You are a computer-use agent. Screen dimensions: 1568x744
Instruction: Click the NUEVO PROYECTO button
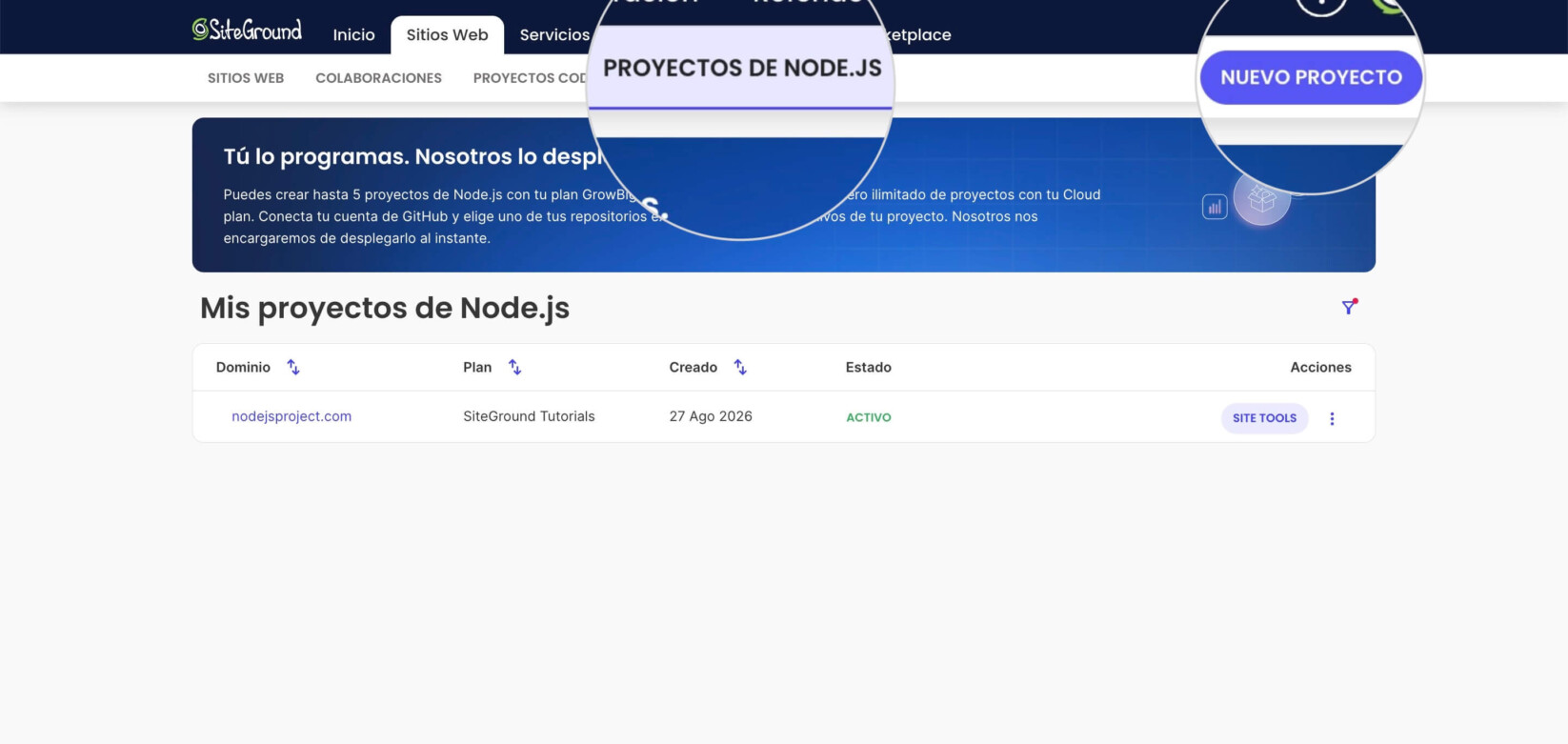1311,77
